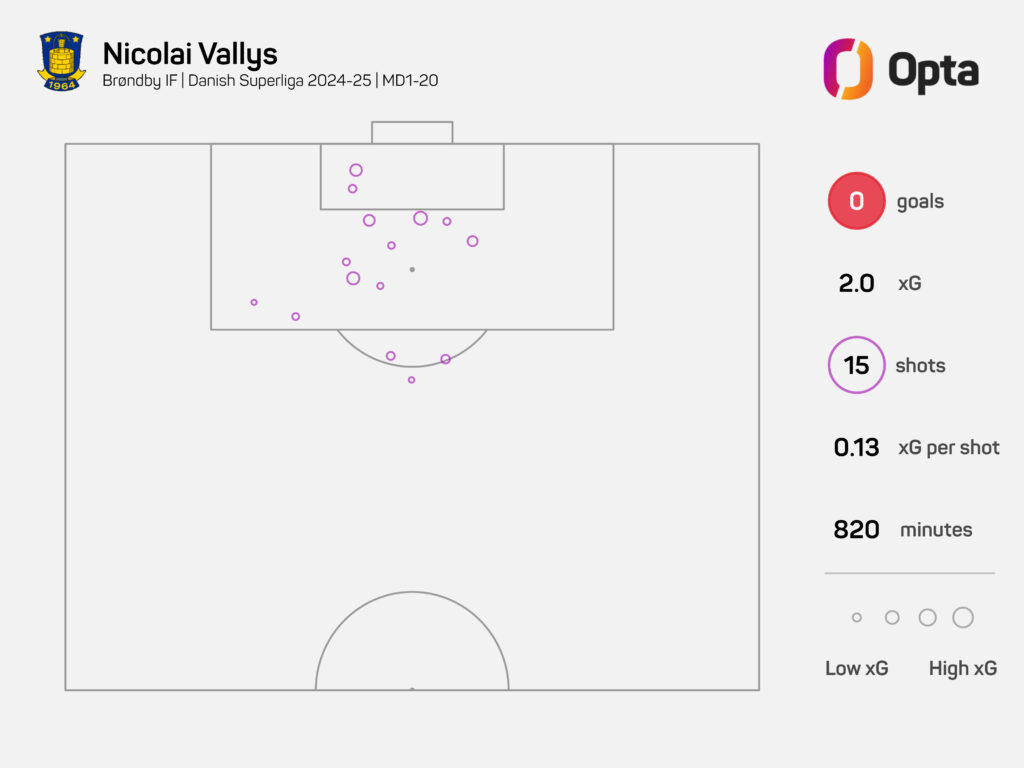Image resolution: width=1024 pixels, height=768 pixels.
Task: Click the penalty spot on the pitch
Action: 412,269
